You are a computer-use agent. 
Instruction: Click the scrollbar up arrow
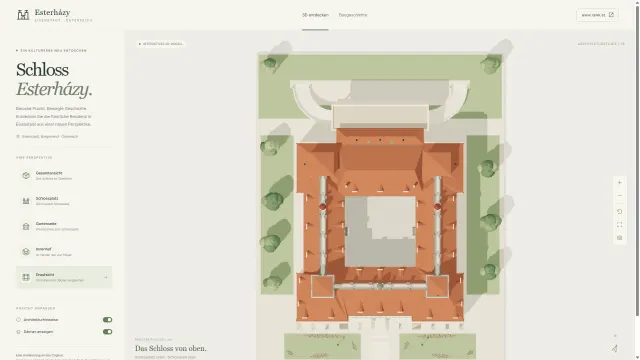pyautogui.click(x=637, y=2)
